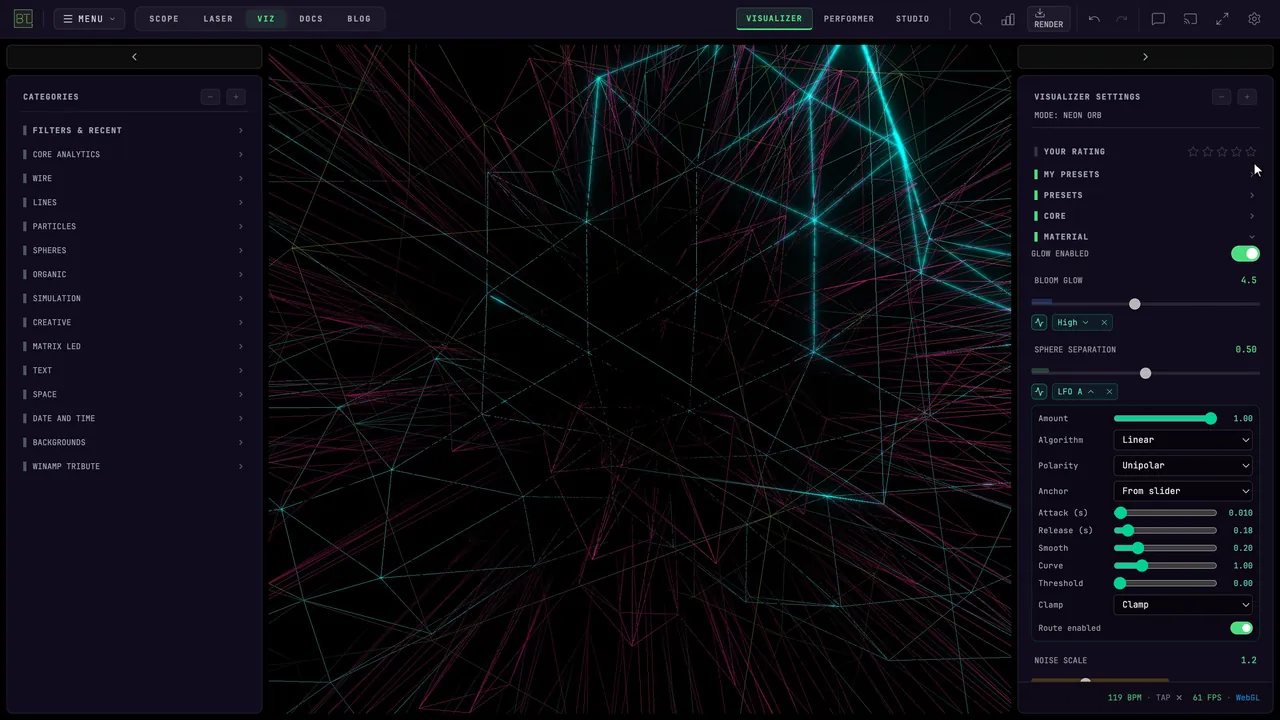Select the Laser nav item
The width and height of the screenshot is (1280, 720).
point(218,19)
